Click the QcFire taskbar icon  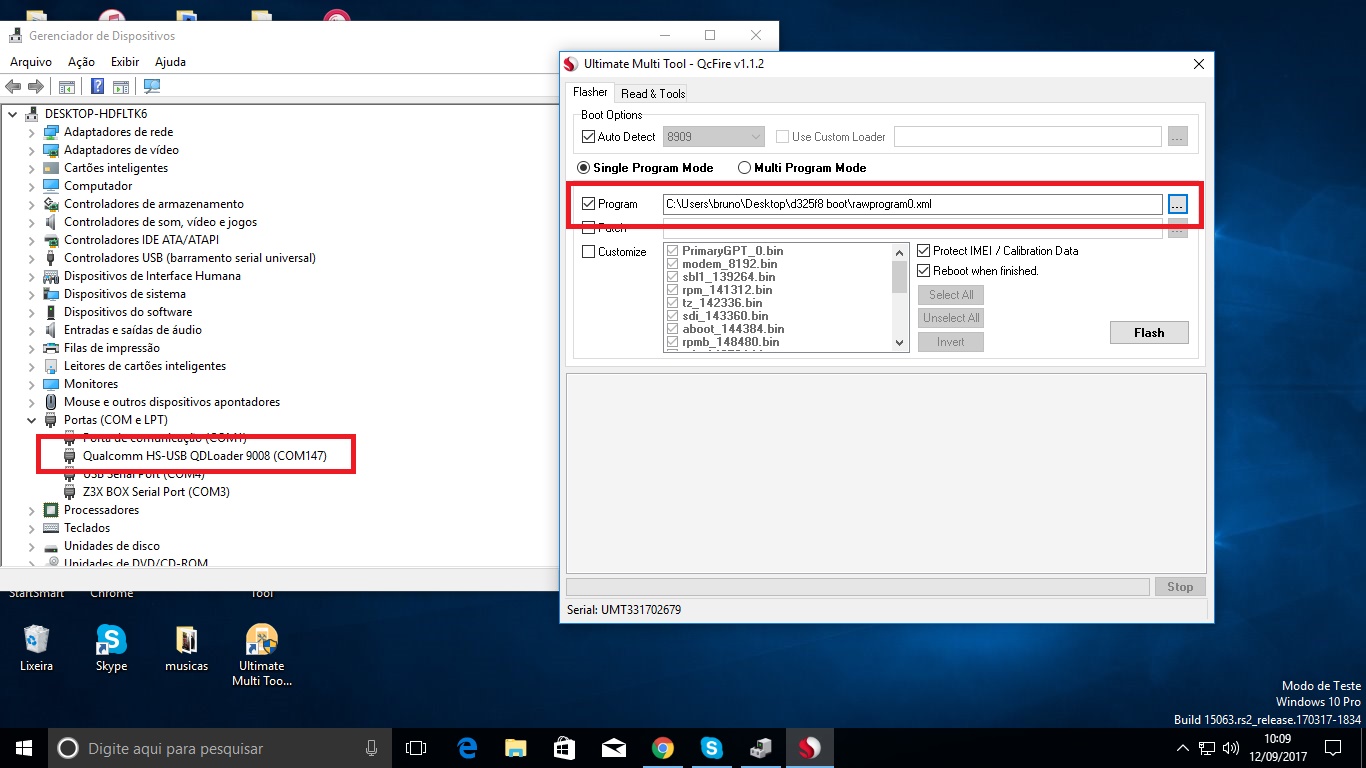click(x=809, y=747)
